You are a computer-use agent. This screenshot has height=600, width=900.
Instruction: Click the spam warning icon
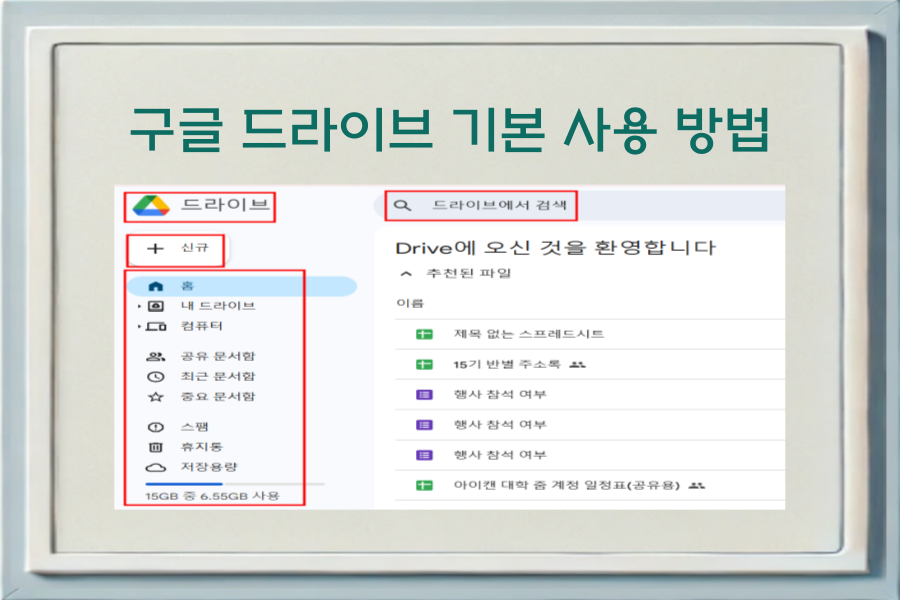point(156,427)
